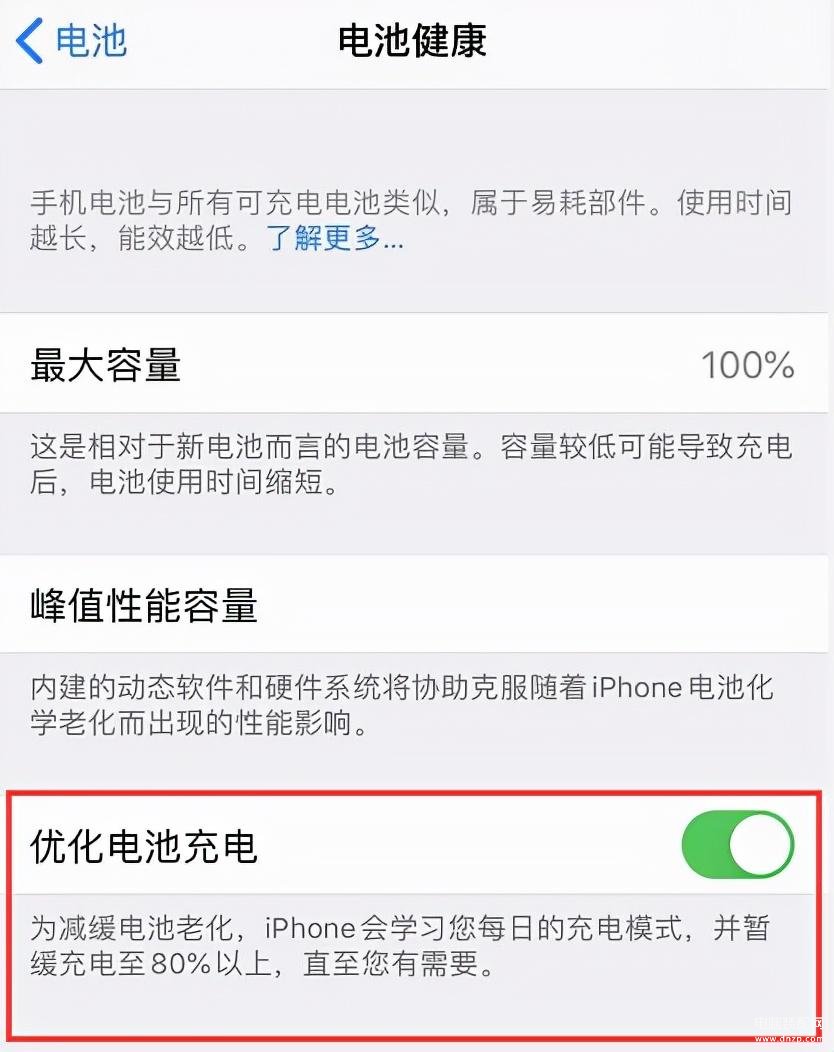Click the word iPhone in 峰值性能 description

coord(637,688)
